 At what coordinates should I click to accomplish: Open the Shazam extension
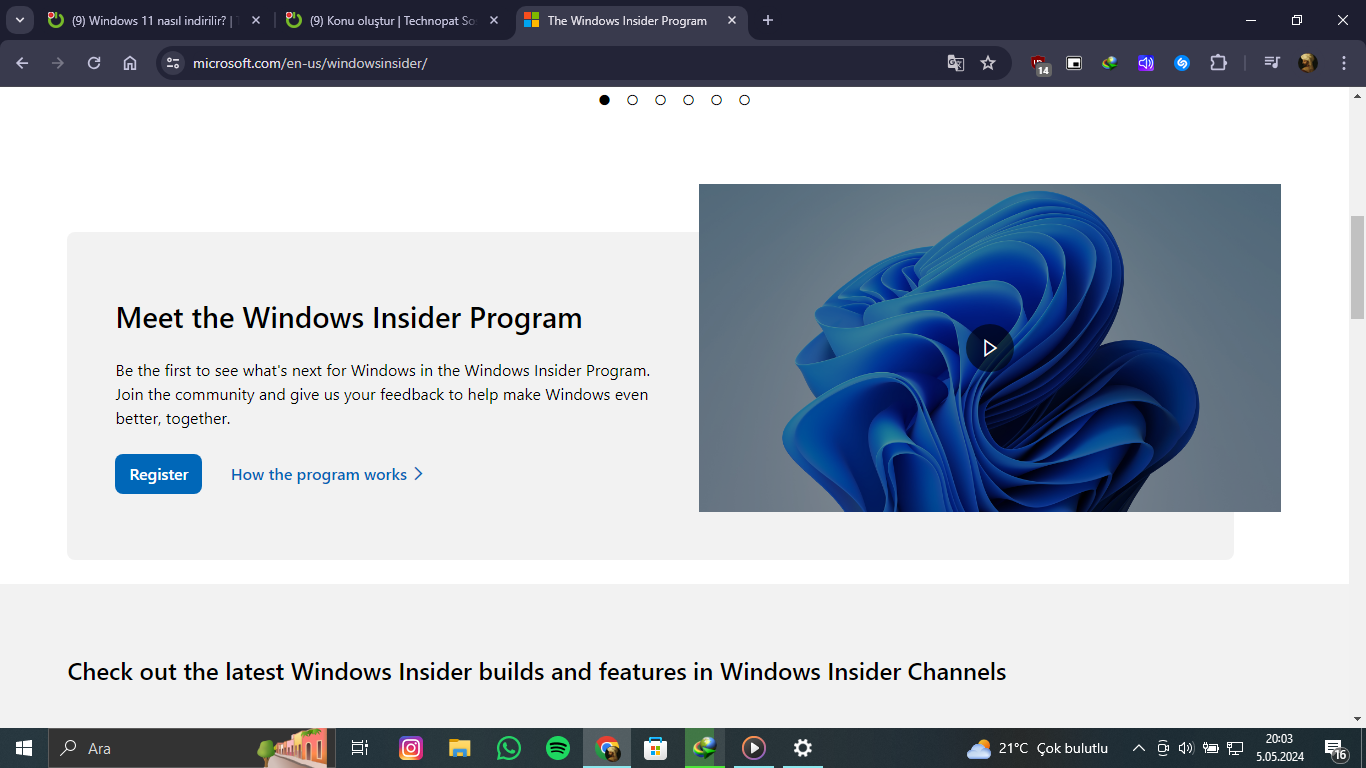pyautogui.click(x=1182, y=63)
